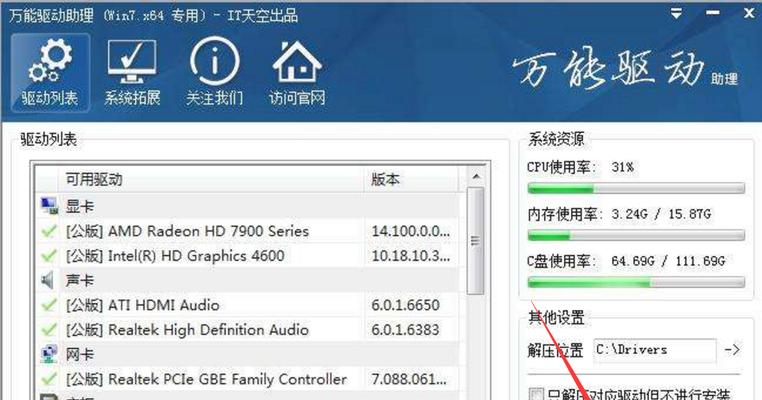Open the title bar dropdown menu arrow

tap(676, 14)
